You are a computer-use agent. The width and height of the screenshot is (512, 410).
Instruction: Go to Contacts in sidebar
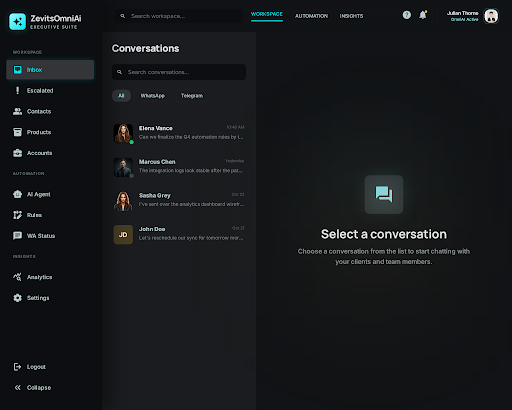[x=39, y=111]
